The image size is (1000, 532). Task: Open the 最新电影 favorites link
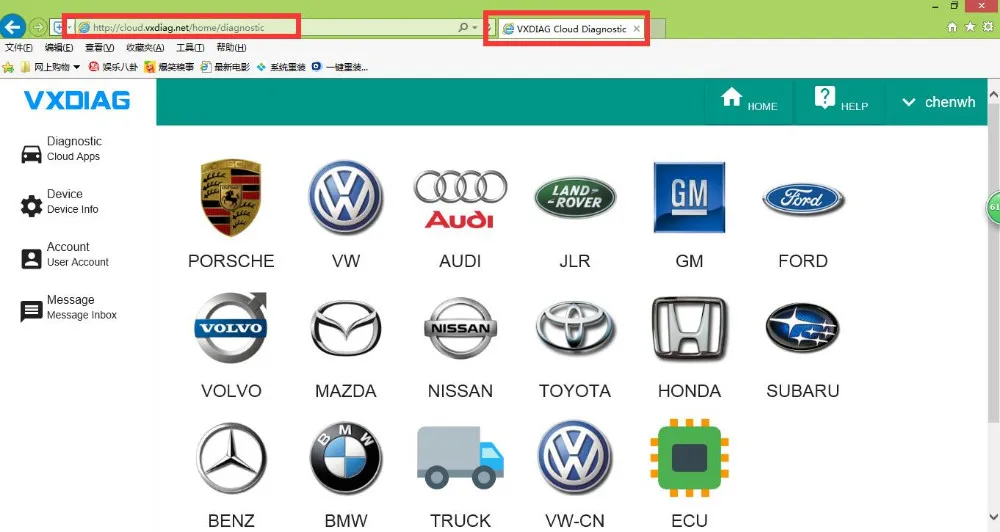point(225,67)
